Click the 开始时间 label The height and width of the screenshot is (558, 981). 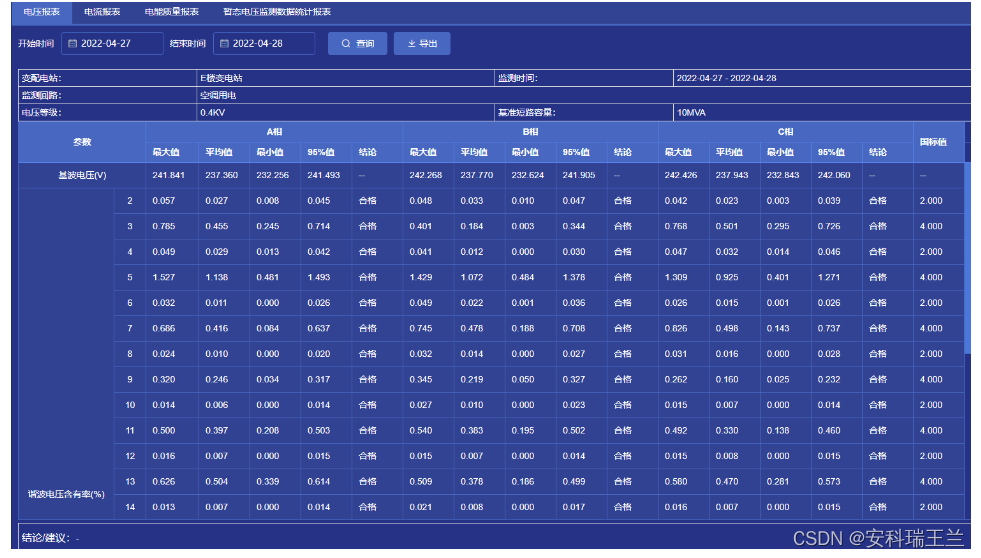click(36, 44)
